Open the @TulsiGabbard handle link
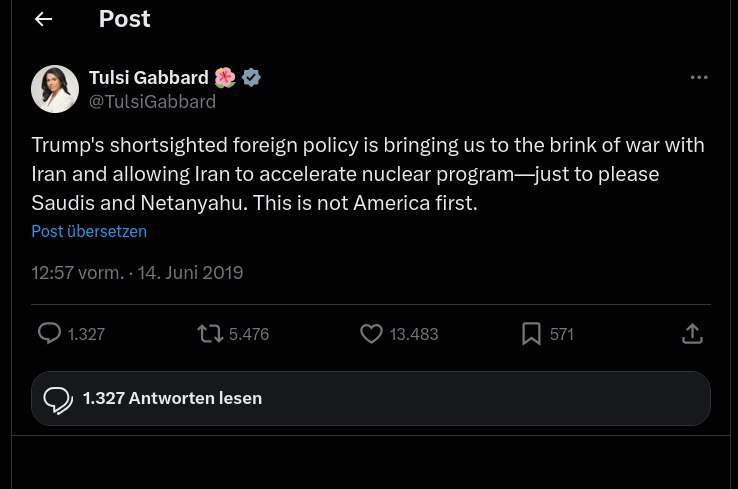738x489 pixels. (152, 101)
